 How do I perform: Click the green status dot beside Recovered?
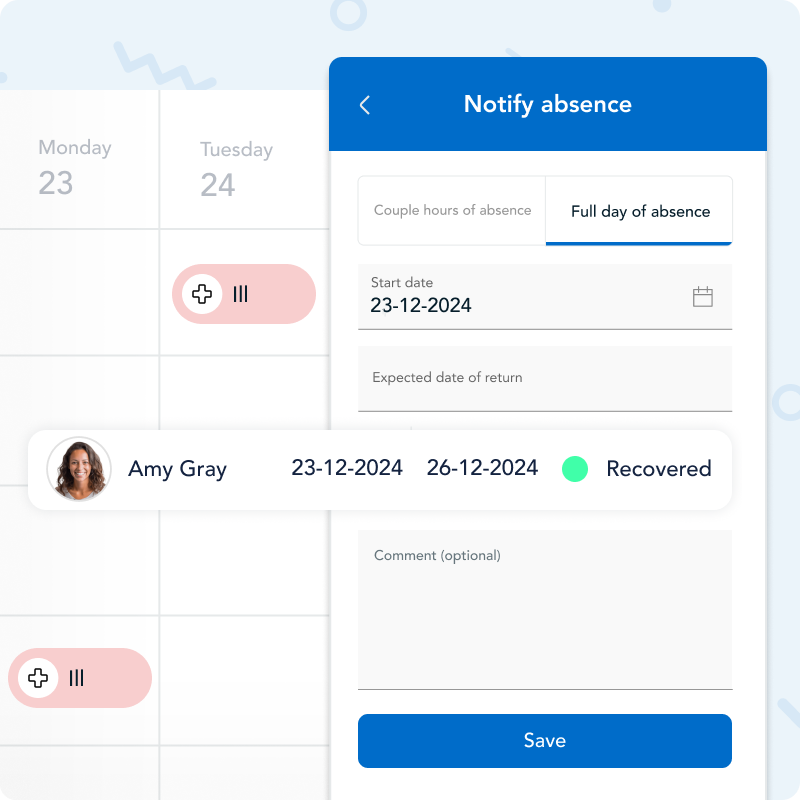click(x=575, y=469)
